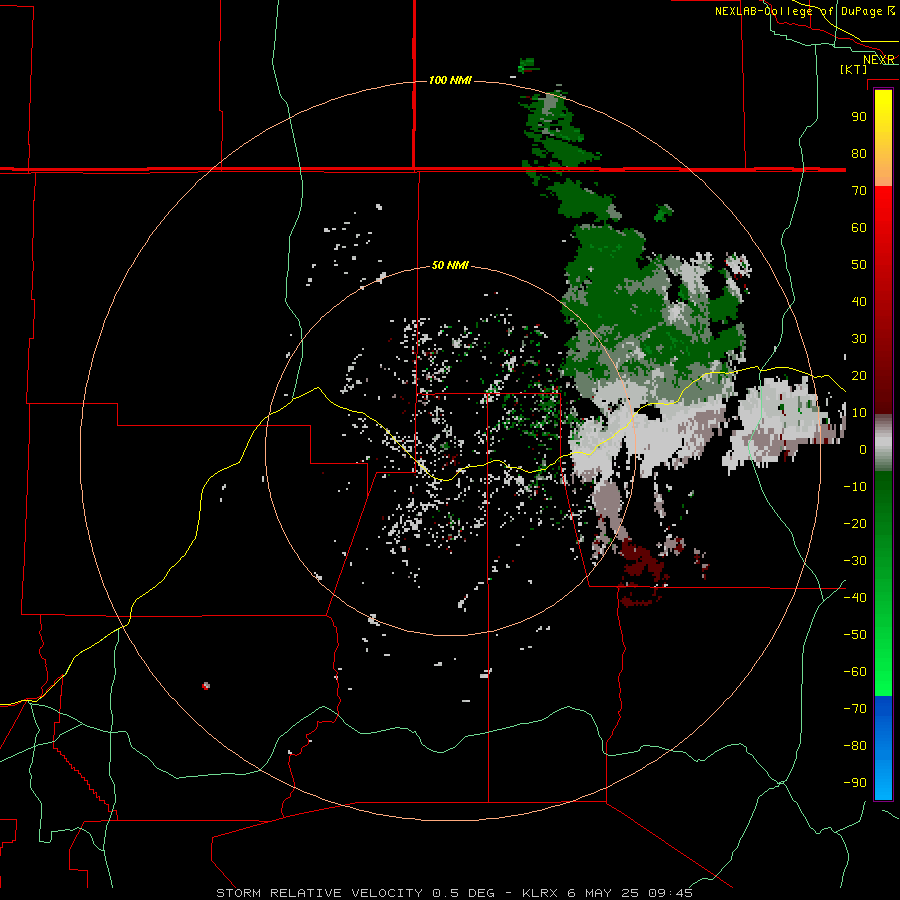The image size is (900, 900).
Task: Select the 80 value on velocity scale
Action: tap(859, 154)
